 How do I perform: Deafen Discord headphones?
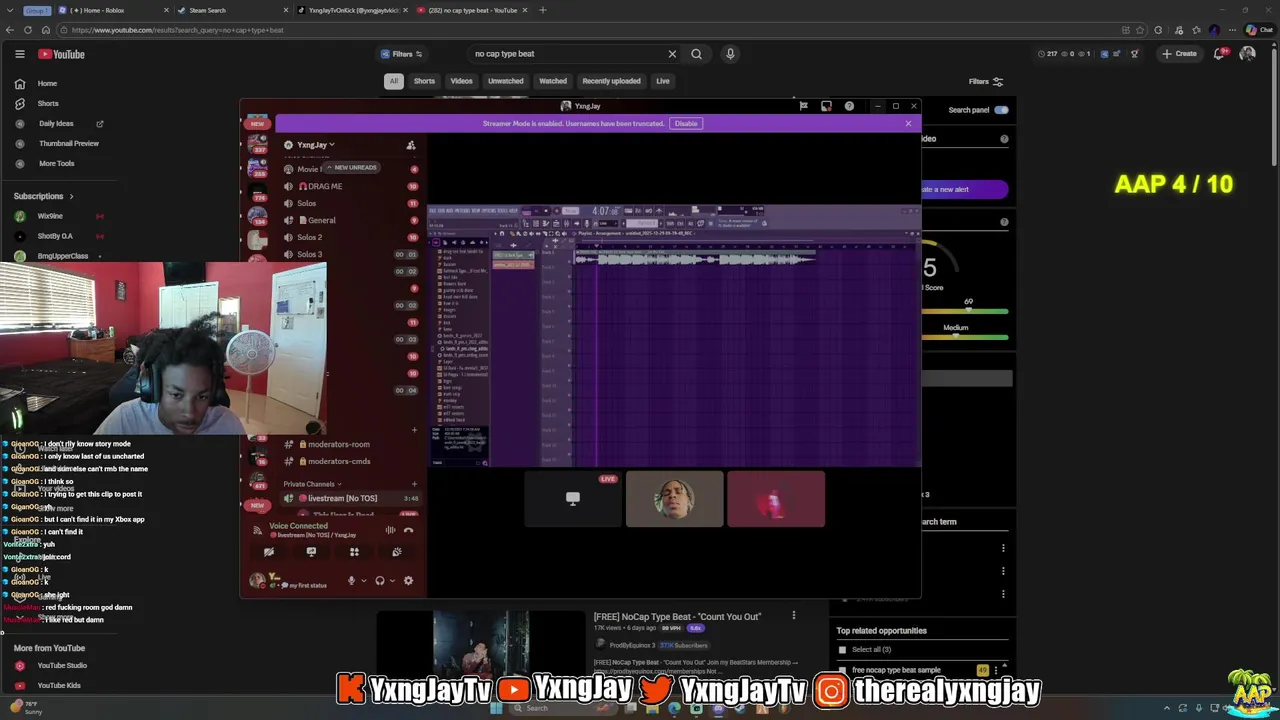379,581
